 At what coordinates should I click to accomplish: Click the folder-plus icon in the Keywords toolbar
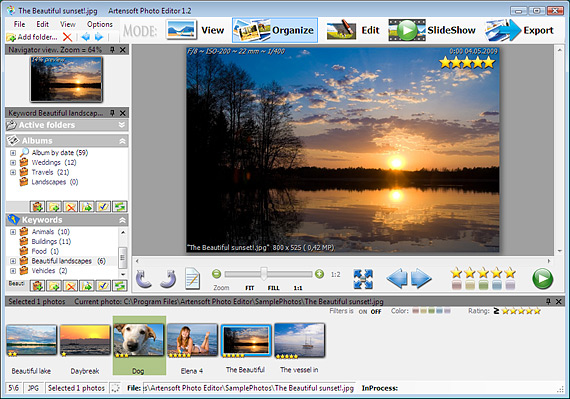[x=54, y=286]
